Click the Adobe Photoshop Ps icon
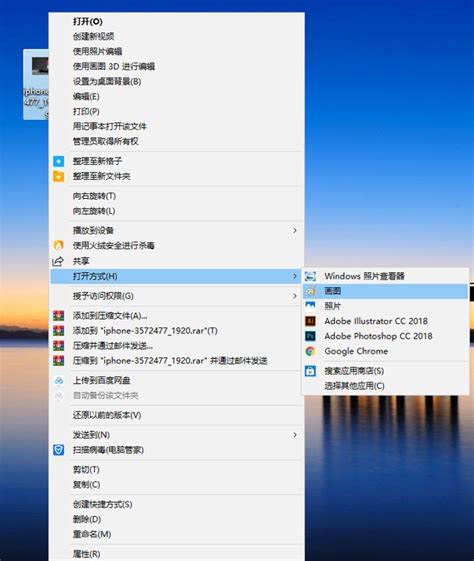The image size is (474, 561). click(x=310, y=336)
